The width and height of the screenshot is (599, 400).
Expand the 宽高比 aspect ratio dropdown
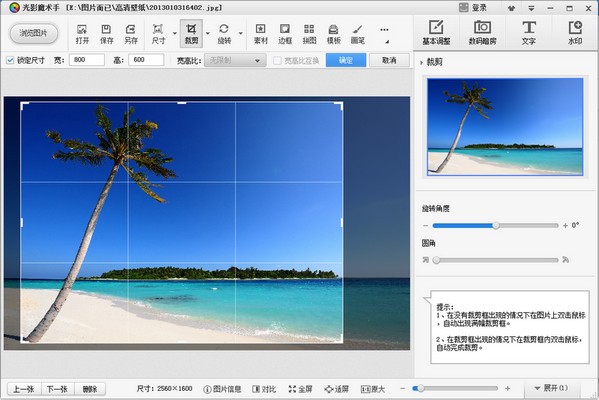(x=235, y=60)
